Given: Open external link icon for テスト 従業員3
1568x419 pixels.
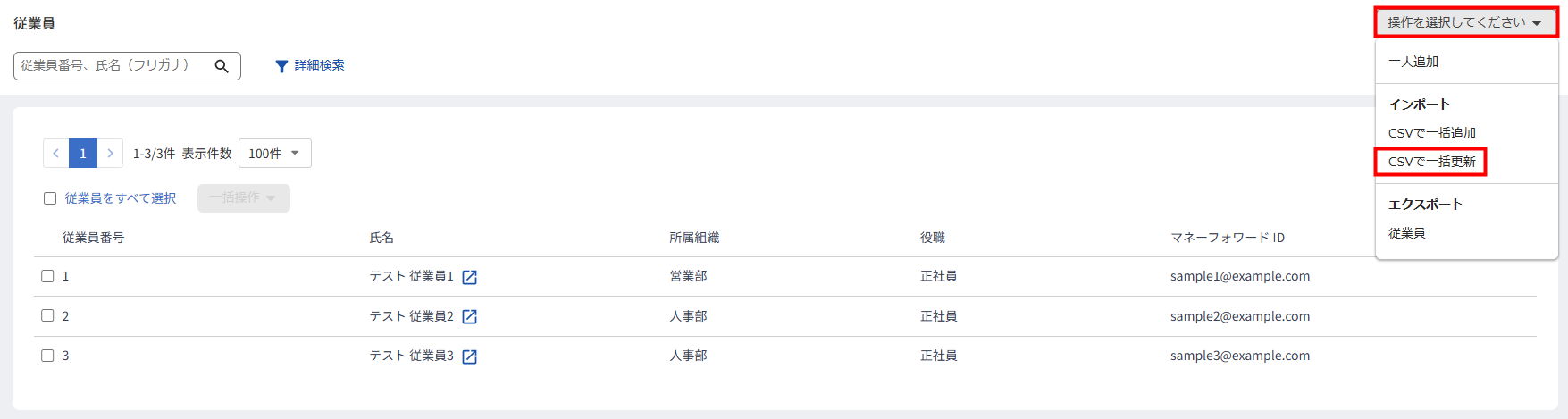Looking at the screenshot, I should click(x=469, y=356).
